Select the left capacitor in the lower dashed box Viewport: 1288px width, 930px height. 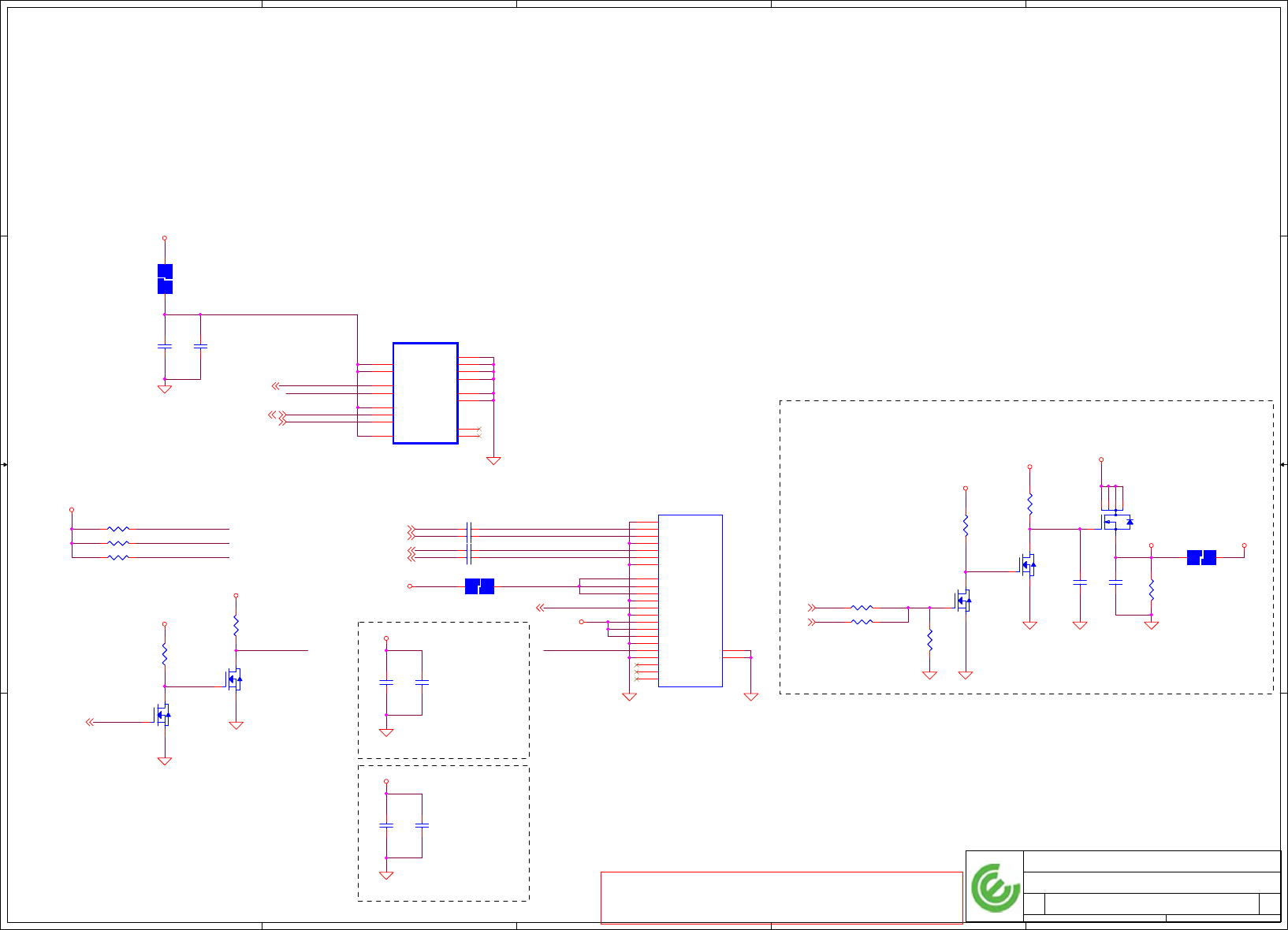386,825
